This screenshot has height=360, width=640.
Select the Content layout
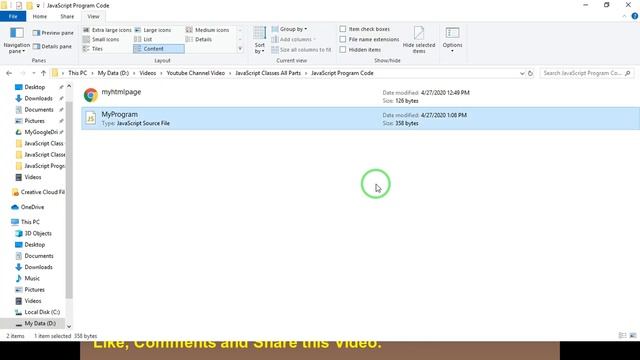[158, 49]
